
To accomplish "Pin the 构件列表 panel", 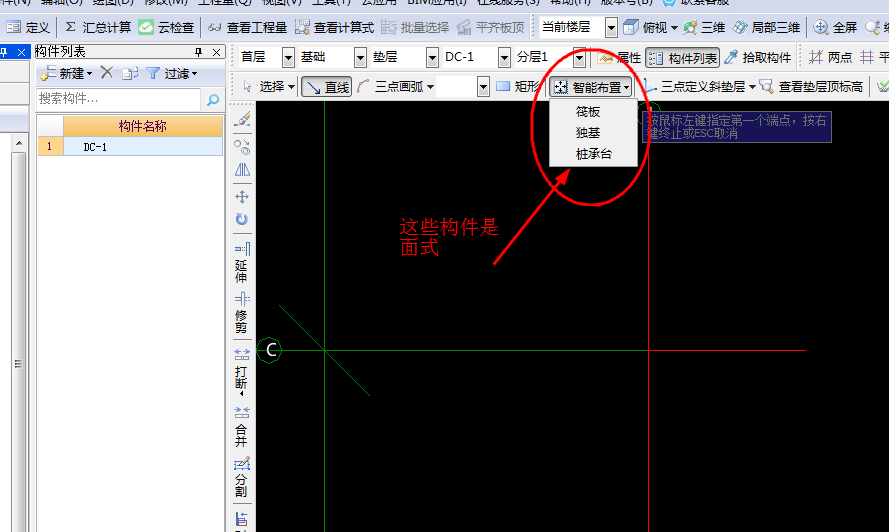I will pyautogui.click(x=198, y=52).
